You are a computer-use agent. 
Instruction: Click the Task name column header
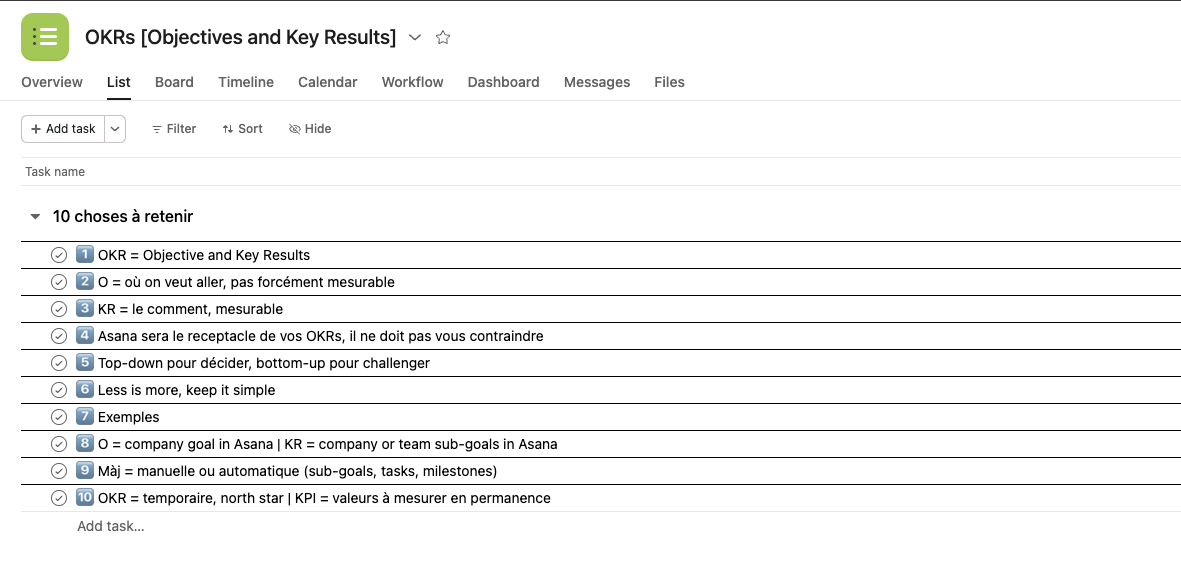[x=55, y=172]
